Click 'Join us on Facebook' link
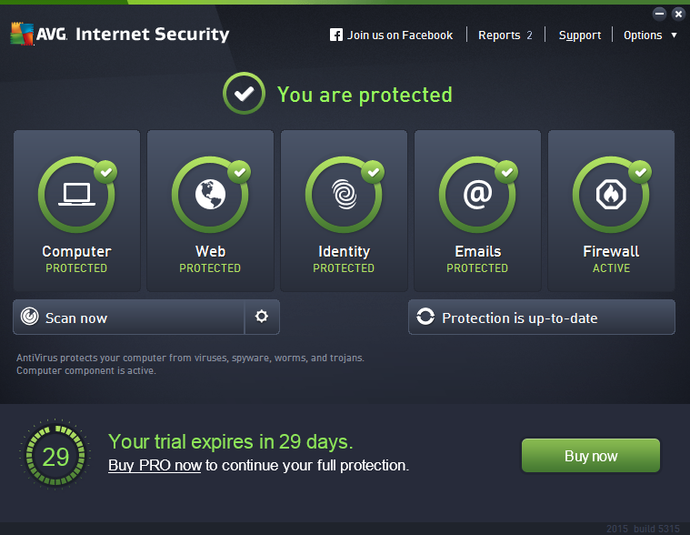 tap(400, 35)
